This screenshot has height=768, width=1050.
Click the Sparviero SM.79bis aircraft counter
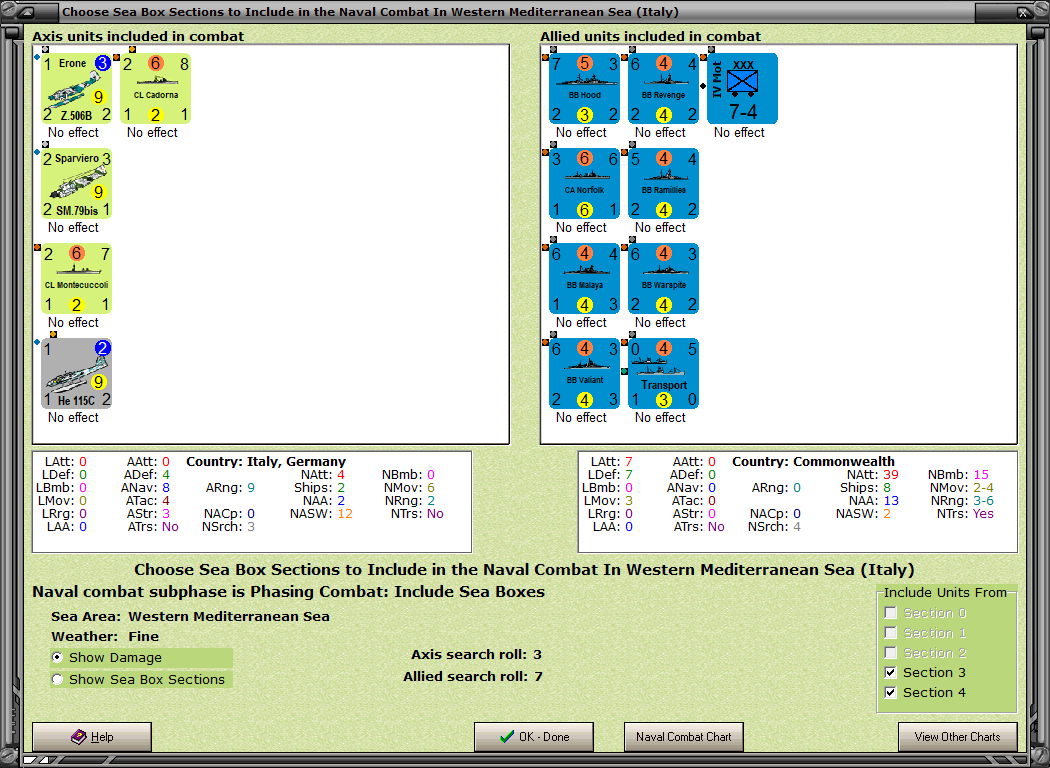point(76,183)
